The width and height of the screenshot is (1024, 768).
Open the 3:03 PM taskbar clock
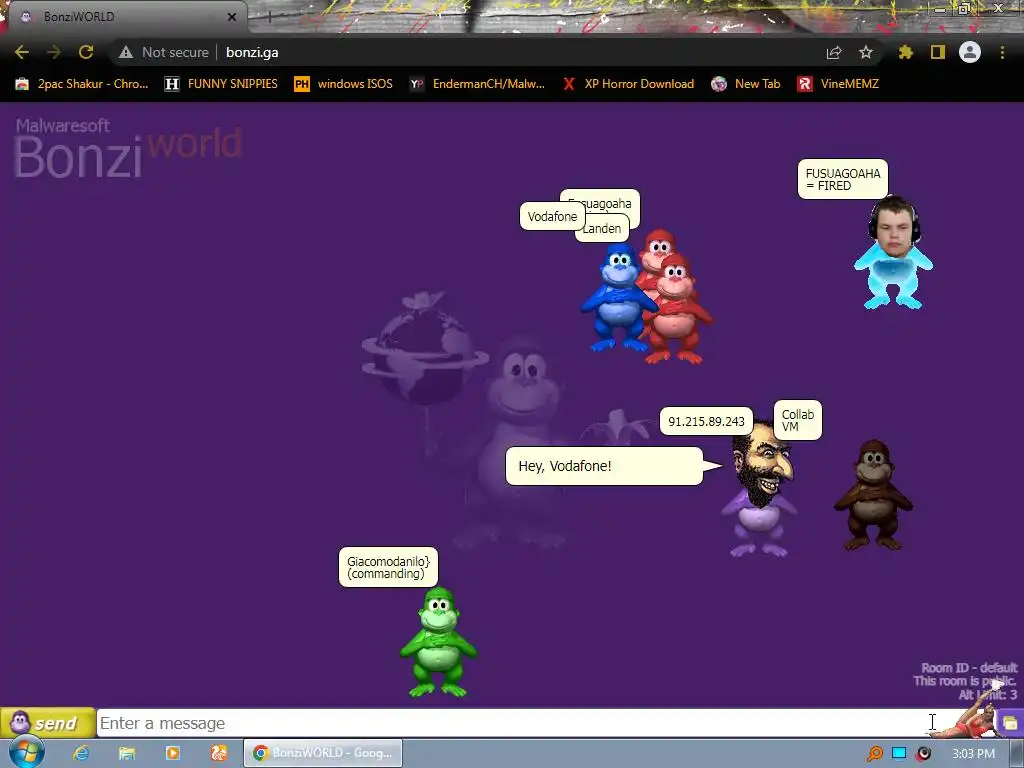pos(973,754)
